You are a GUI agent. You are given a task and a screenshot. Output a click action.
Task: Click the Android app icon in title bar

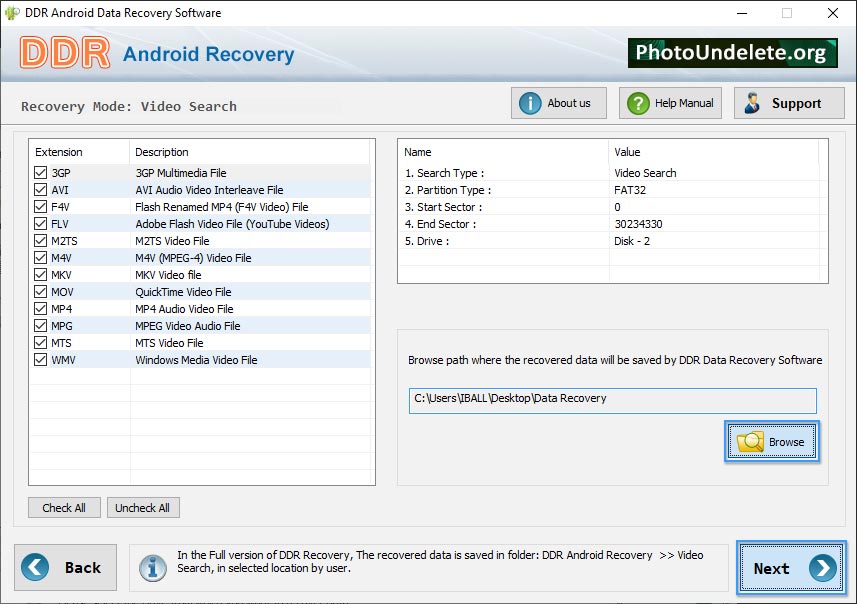pyautogui.click(x=11, y=13)
